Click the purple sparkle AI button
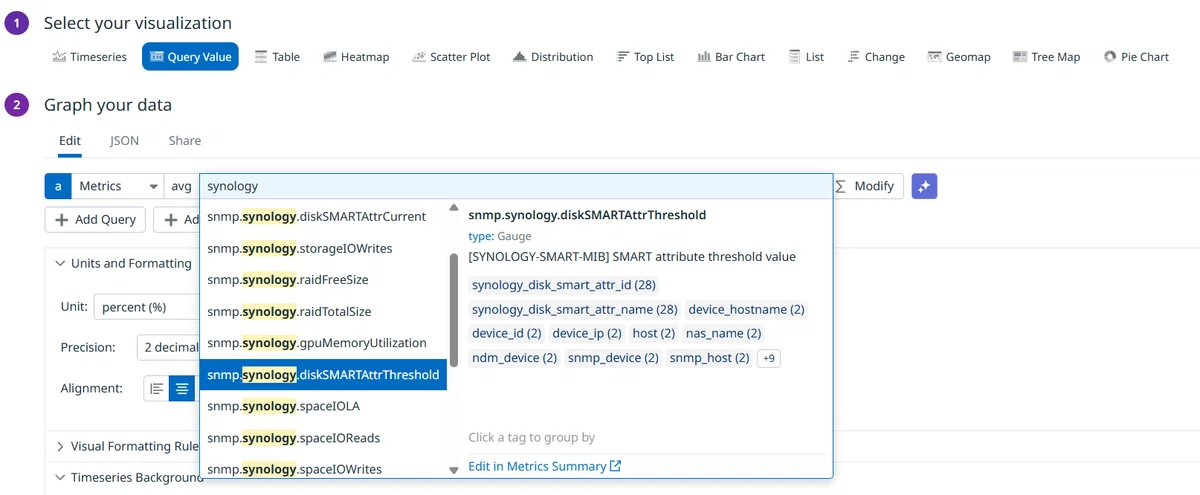This screenshot has height=495, width=1200. pyautogui.click(x=924, y=186)
